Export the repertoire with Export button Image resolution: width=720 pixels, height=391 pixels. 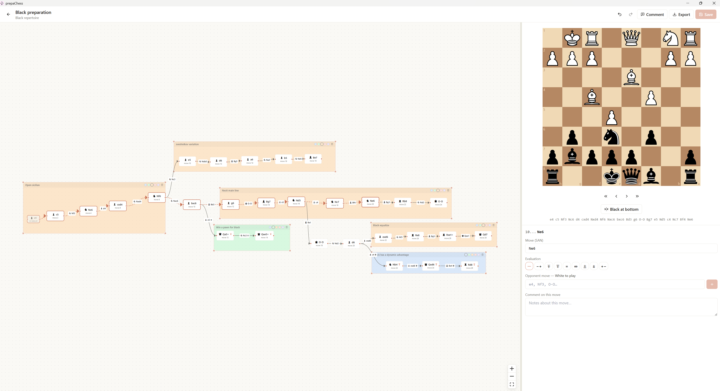point(681,14)
